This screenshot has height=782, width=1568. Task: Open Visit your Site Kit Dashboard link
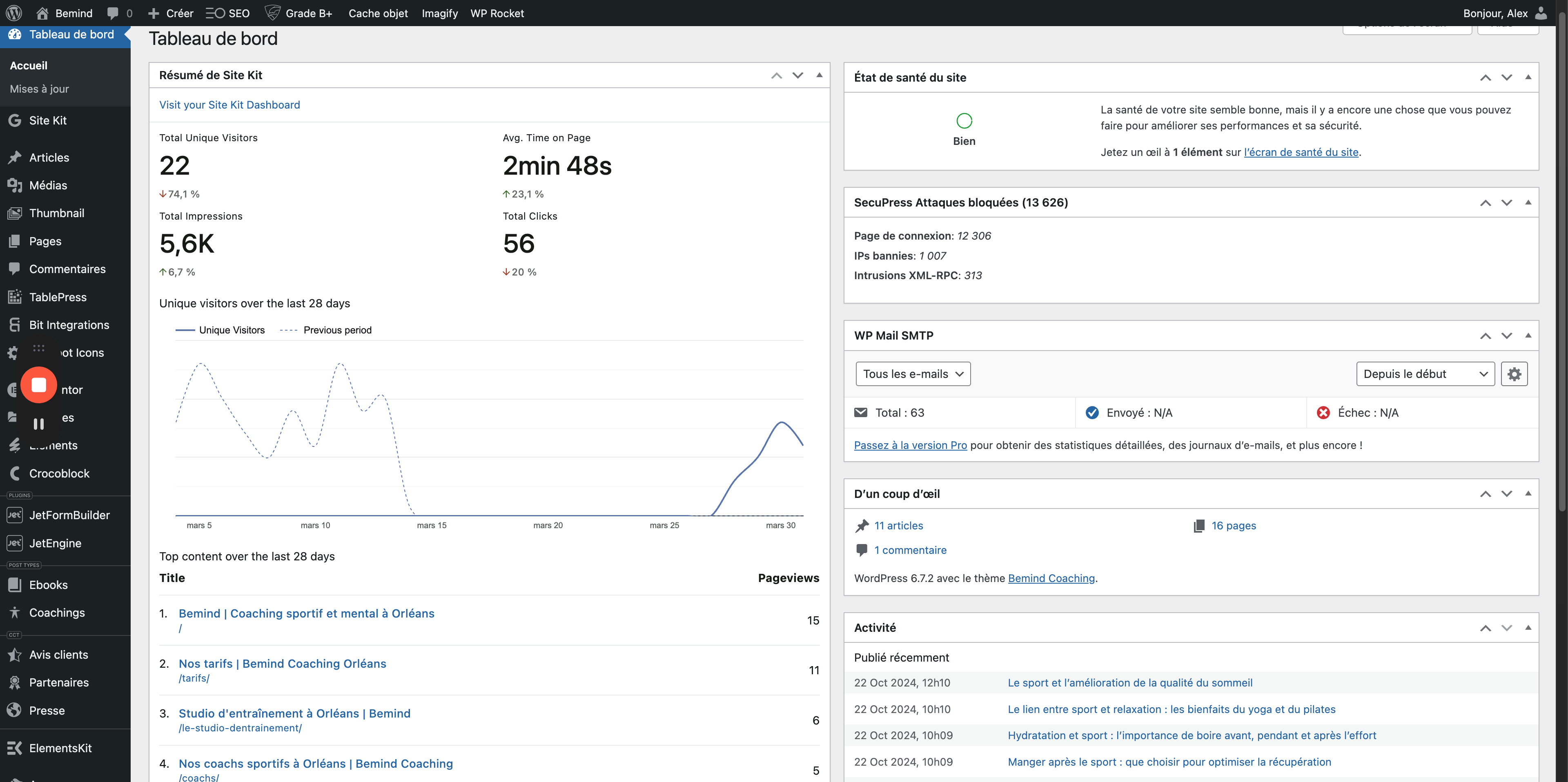(229, 104)
